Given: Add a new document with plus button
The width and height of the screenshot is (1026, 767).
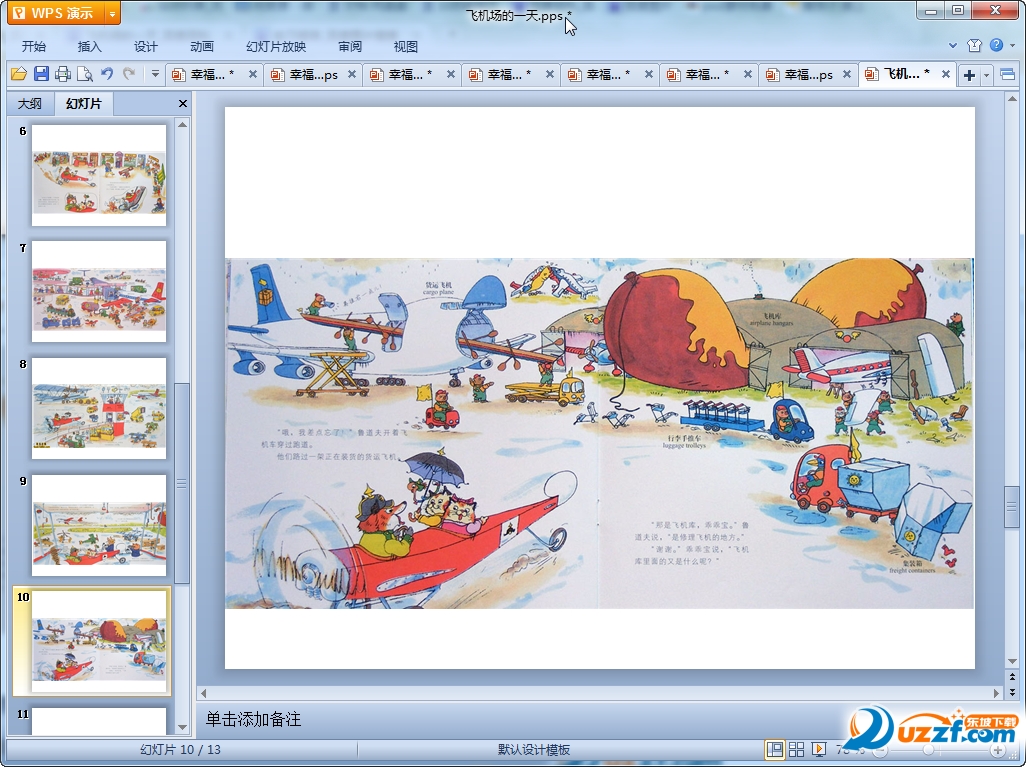Looking at the screenshot, I should coord(969,75).
